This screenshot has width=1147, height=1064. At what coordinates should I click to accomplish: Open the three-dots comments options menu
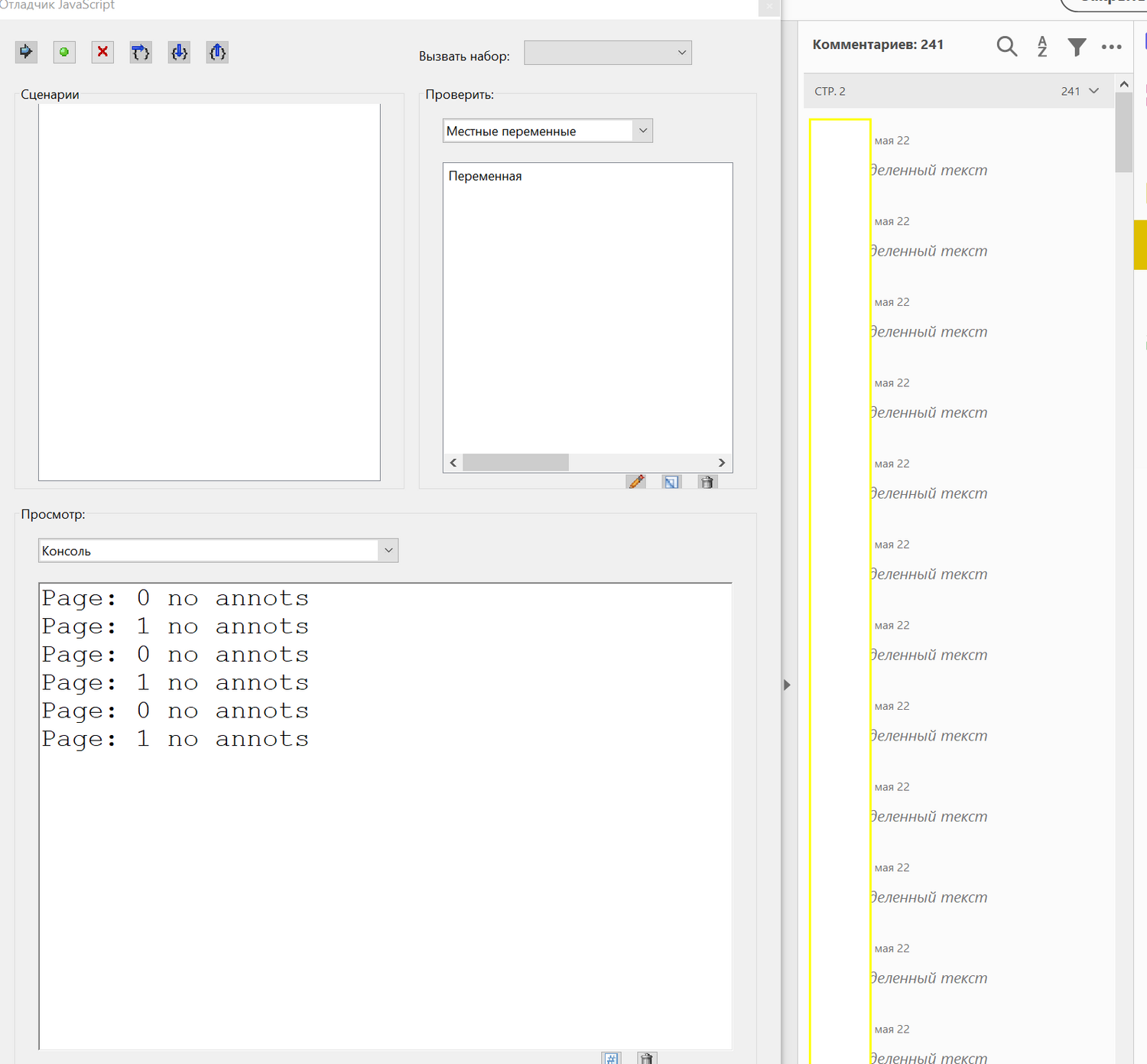pyautogui.click(x=1112, y=47)
